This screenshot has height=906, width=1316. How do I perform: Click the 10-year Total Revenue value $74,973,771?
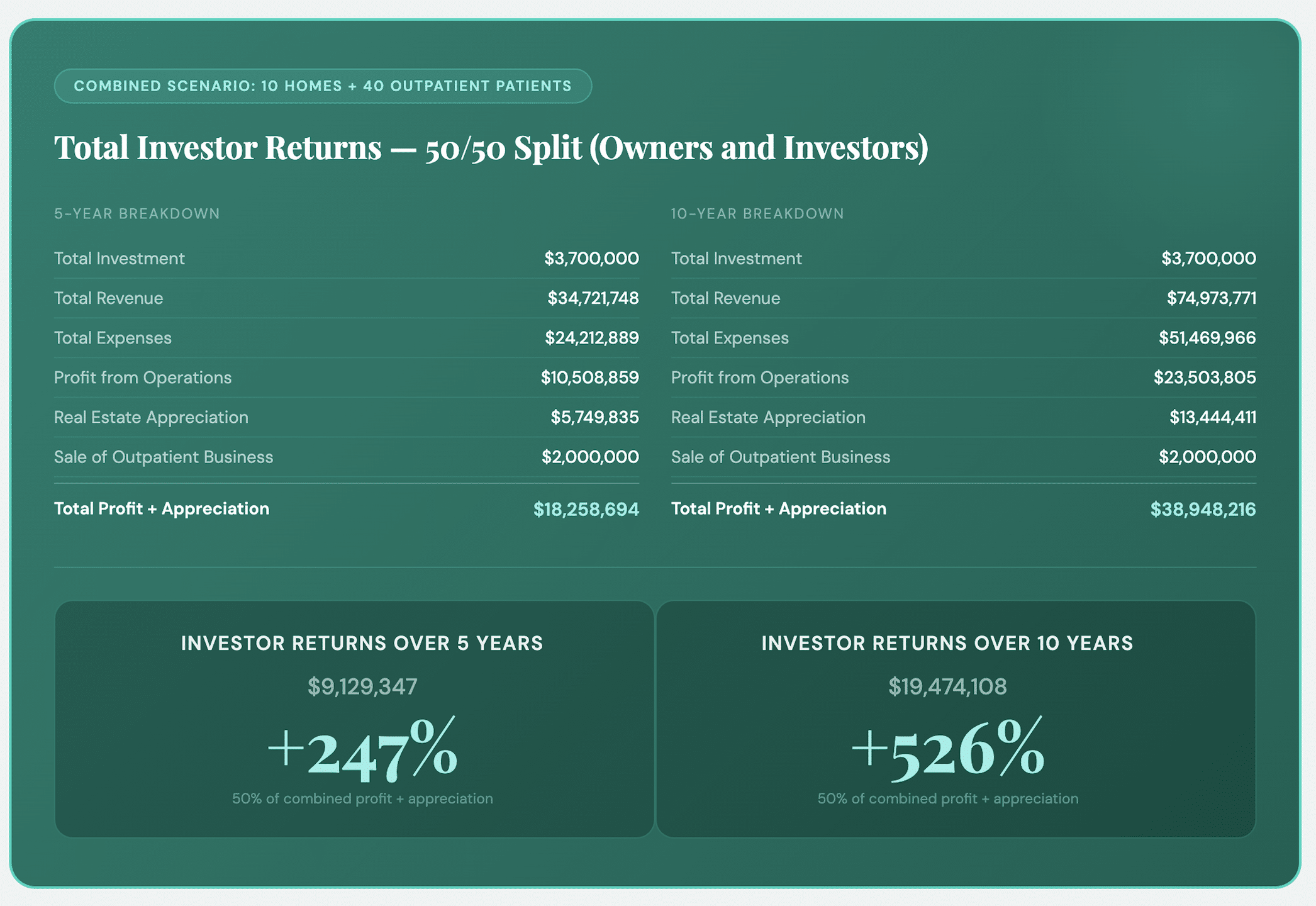1211,298
